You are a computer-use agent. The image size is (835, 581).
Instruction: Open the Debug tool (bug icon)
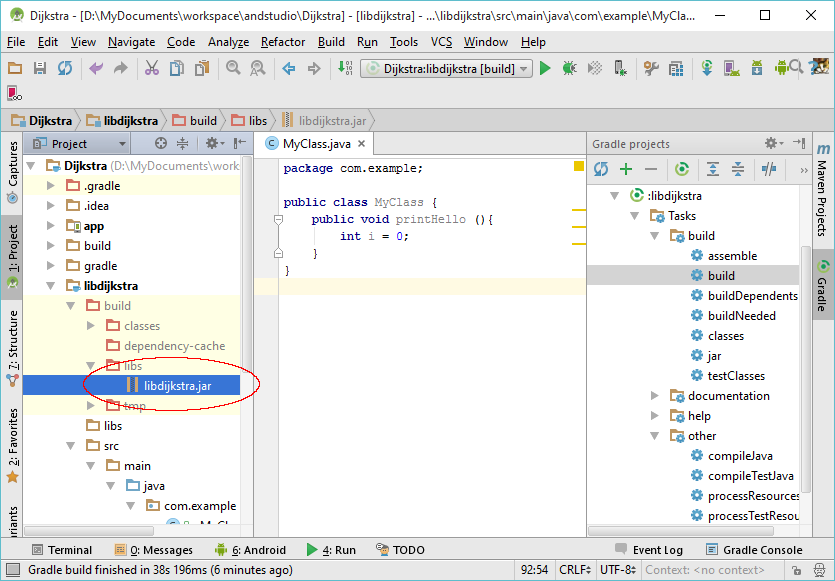click(x=568, y=70)
